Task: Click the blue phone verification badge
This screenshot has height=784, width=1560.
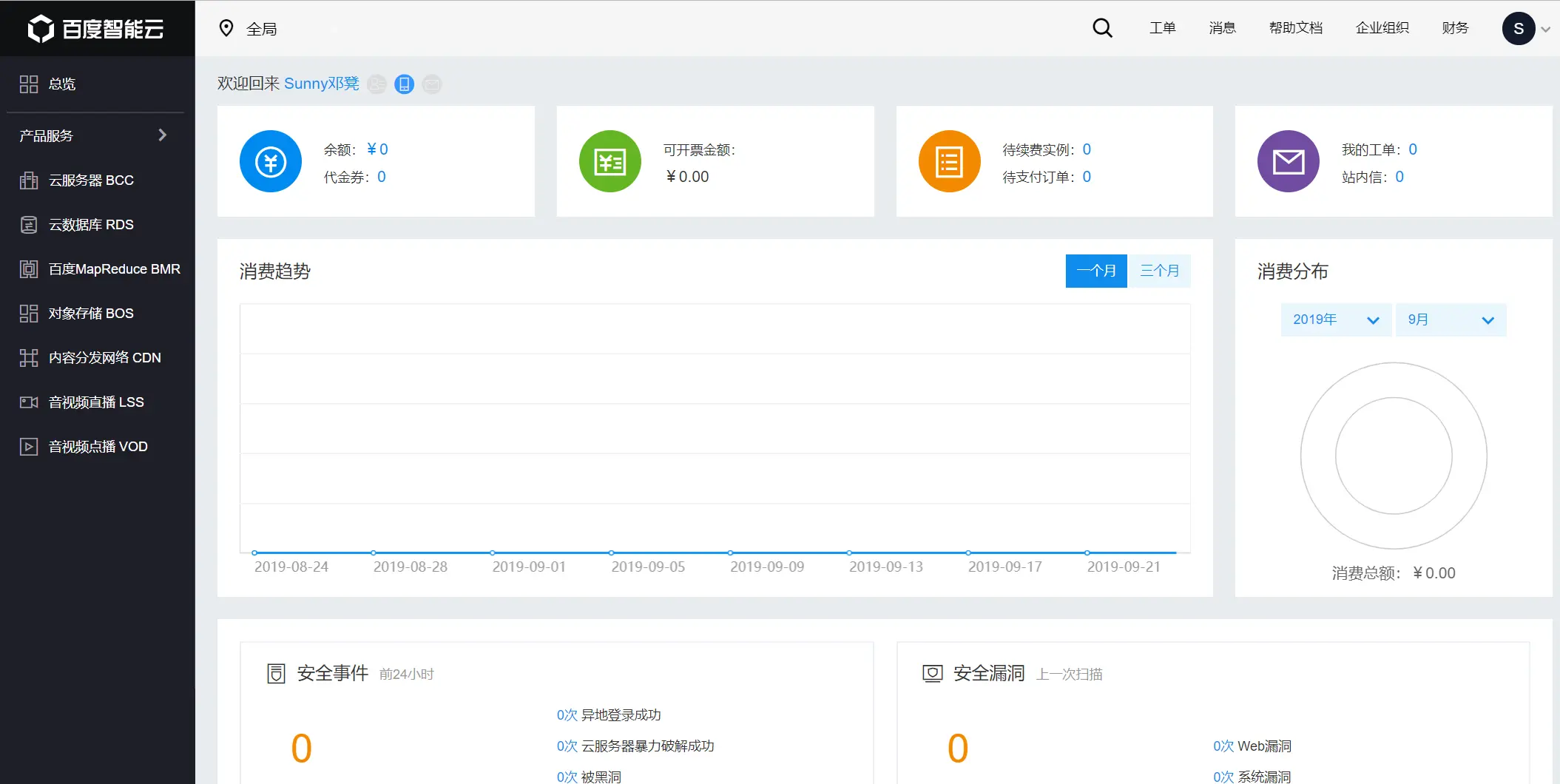Action: (405, 84)
